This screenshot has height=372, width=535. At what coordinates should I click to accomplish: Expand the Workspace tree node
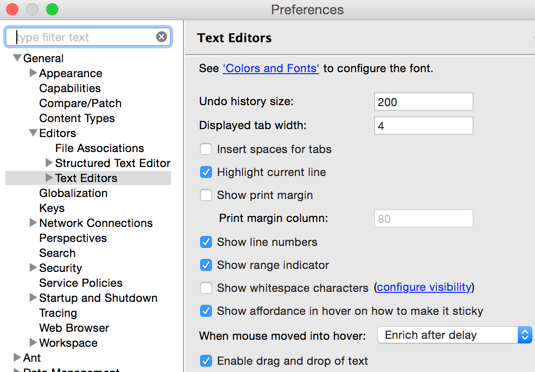coord(33,342)
